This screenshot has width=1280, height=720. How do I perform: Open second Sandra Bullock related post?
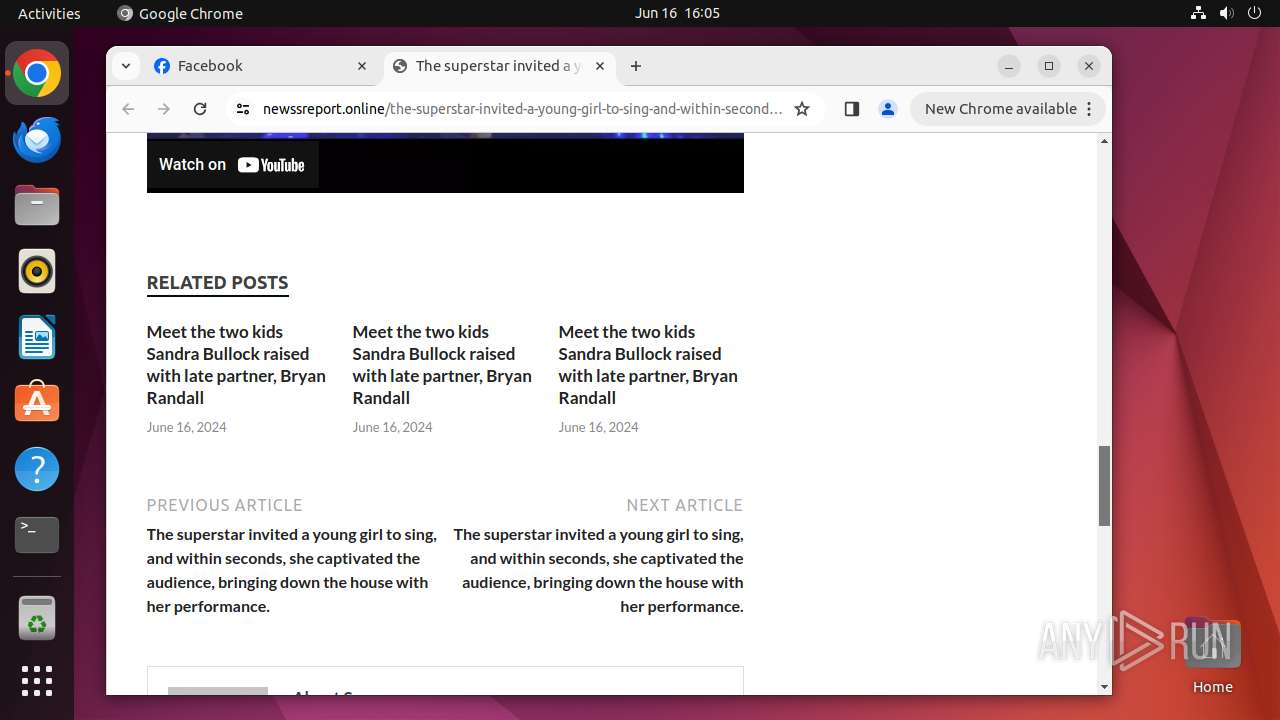[x=442, y=365]
